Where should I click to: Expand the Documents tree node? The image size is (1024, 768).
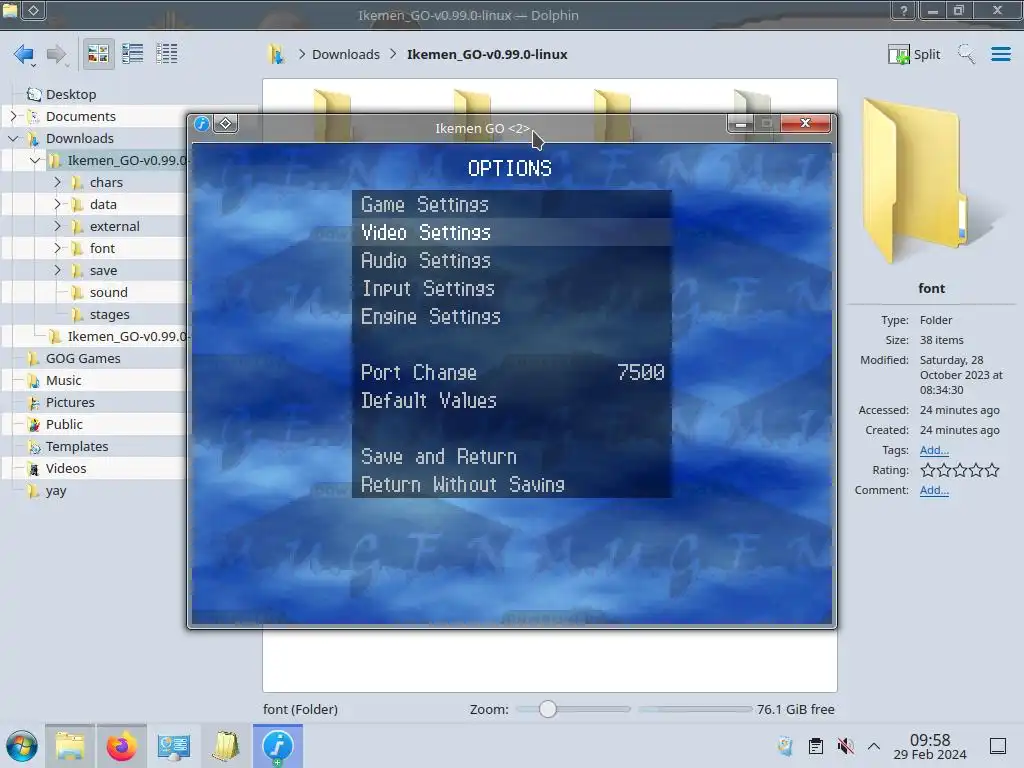click(x=13, y=116)
